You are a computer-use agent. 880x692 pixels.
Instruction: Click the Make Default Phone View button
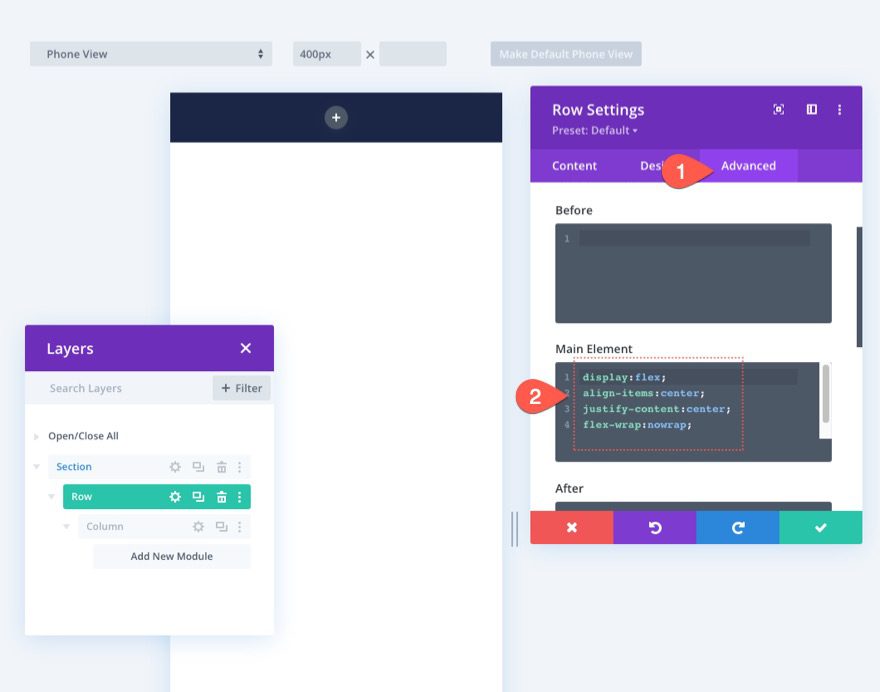tap(565, 54)
